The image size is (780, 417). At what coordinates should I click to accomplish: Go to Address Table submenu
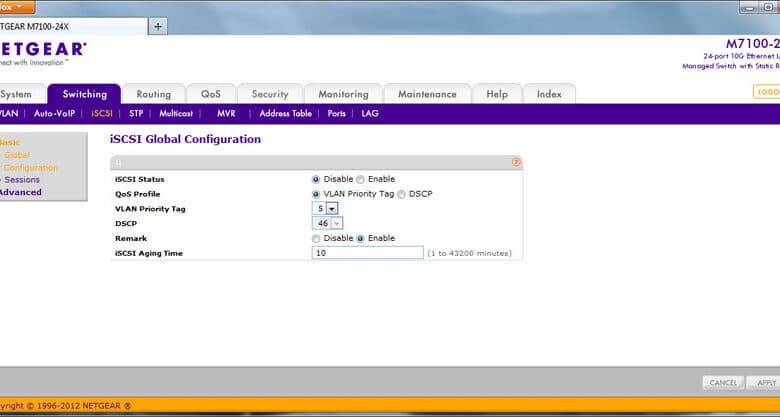[x=286, y=113]
